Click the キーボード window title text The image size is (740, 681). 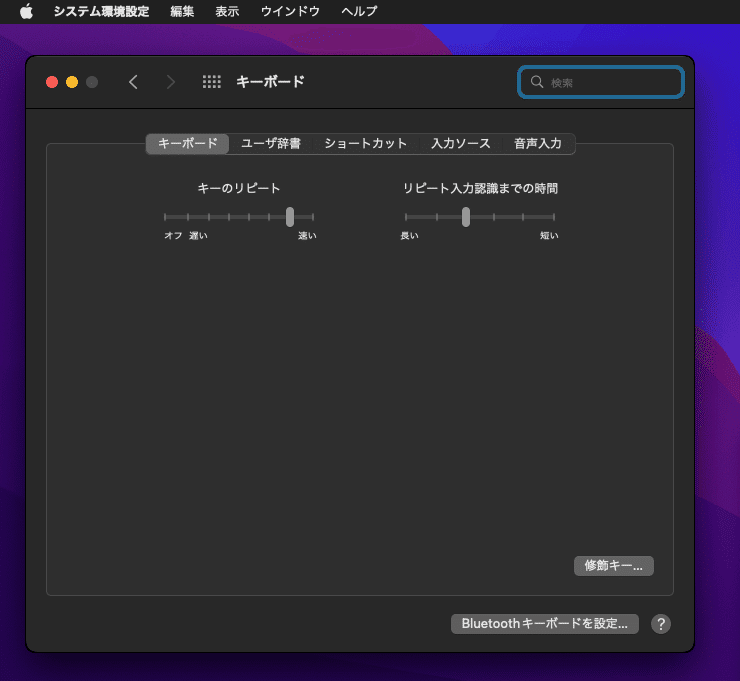pyautogui.click(x=270, y=82)
